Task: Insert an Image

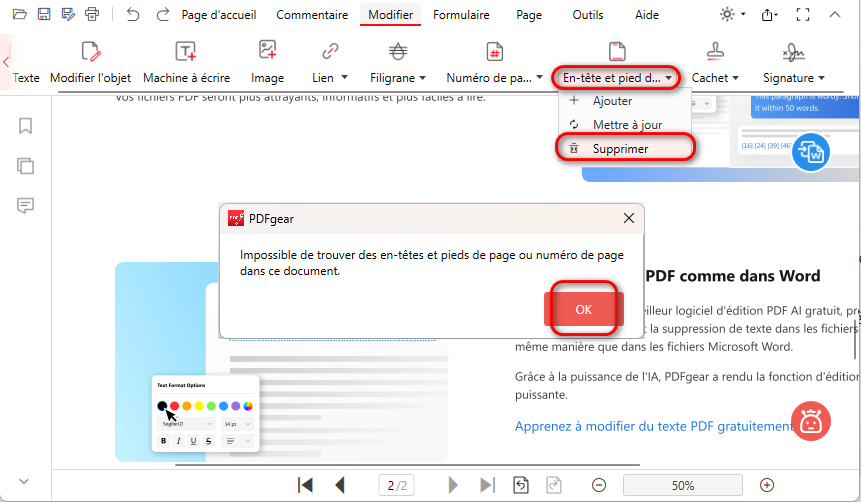Action: coord(267,63)
